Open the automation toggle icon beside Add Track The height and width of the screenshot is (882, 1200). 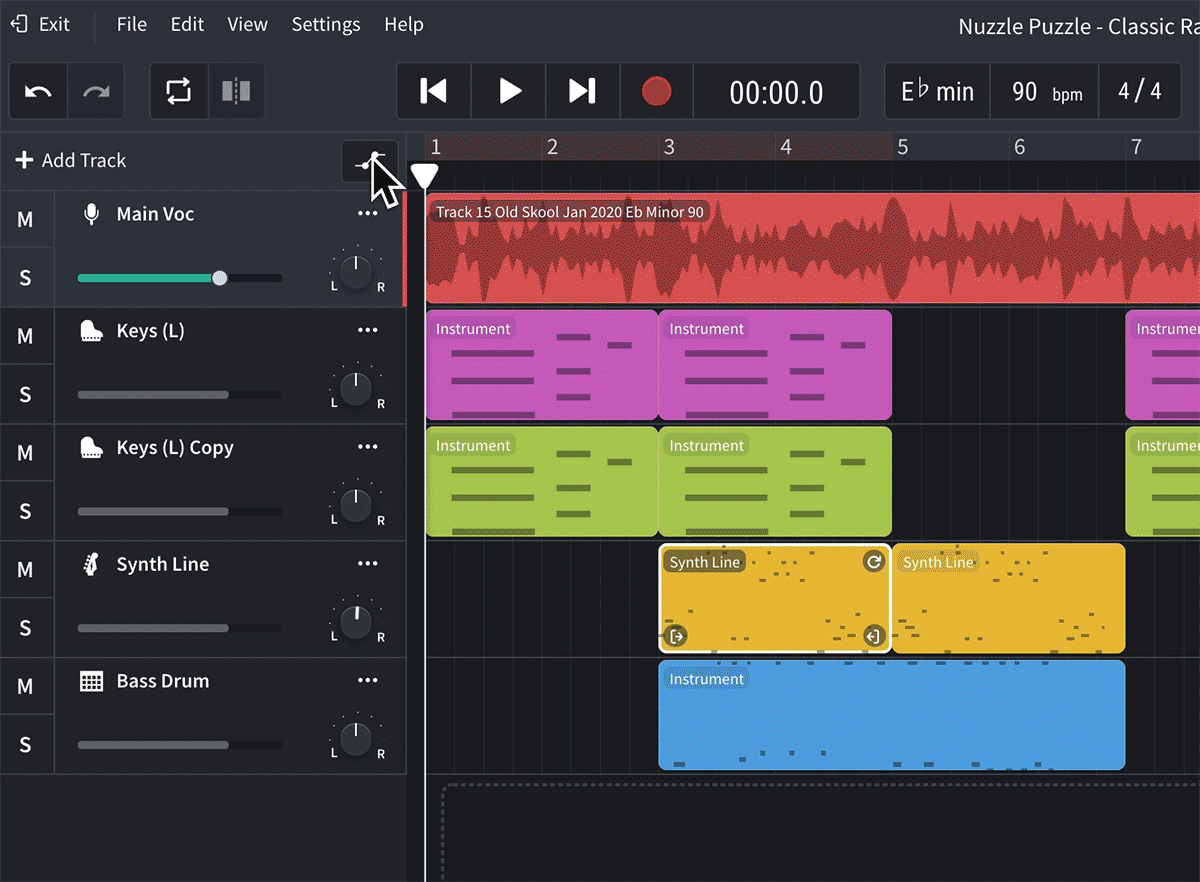[370, 161]
